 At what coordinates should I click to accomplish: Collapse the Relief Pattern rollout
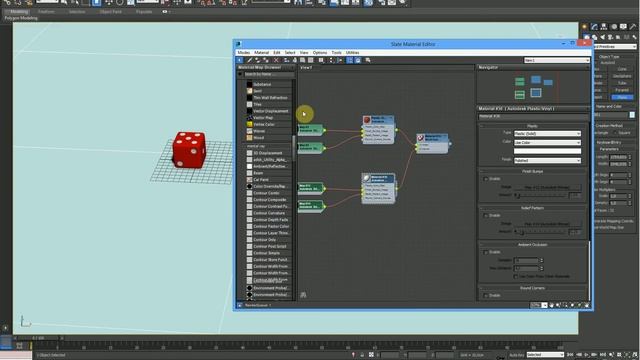(532, 208)
